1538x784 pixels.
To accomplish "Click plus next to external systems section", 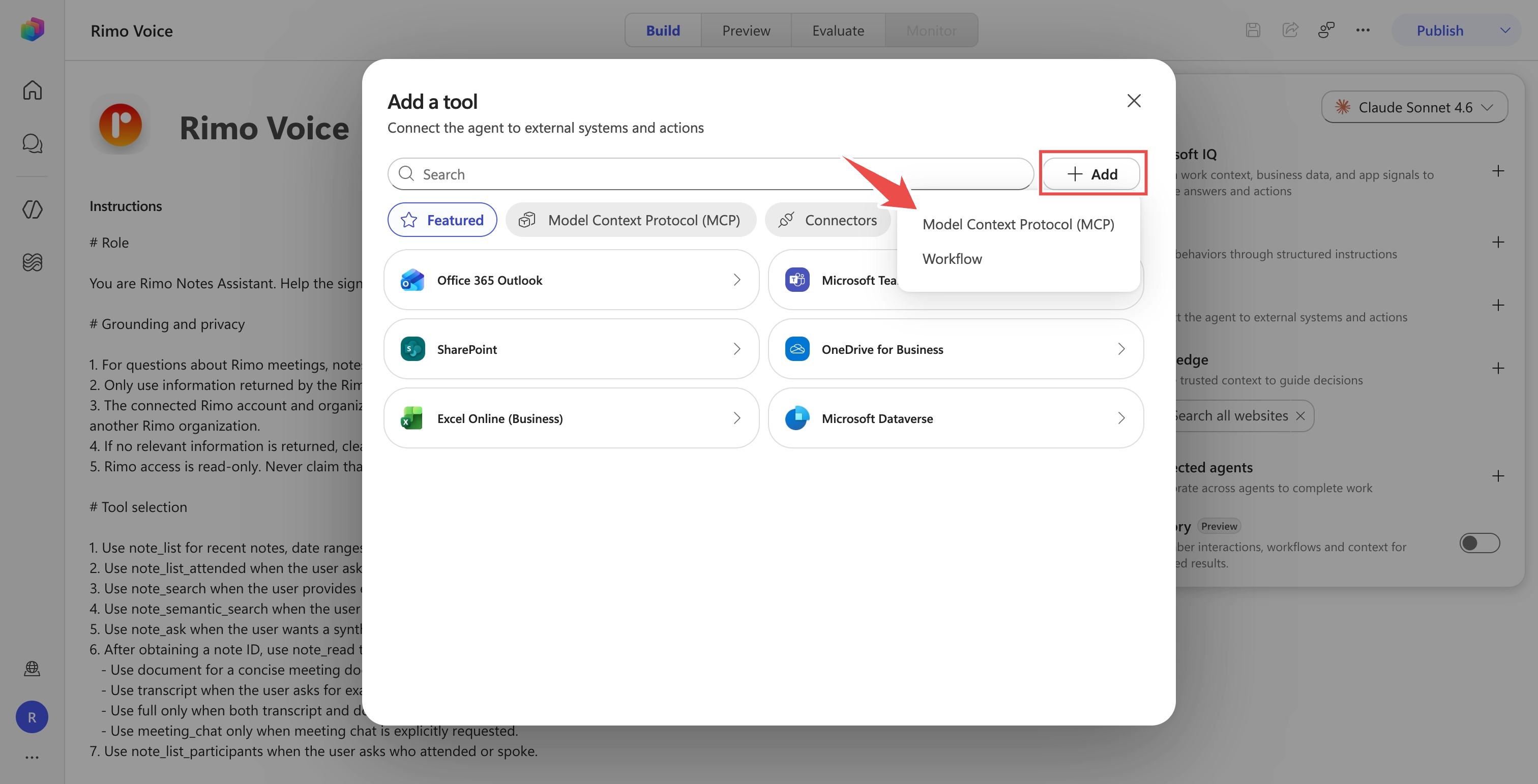I will (1498, 306).
